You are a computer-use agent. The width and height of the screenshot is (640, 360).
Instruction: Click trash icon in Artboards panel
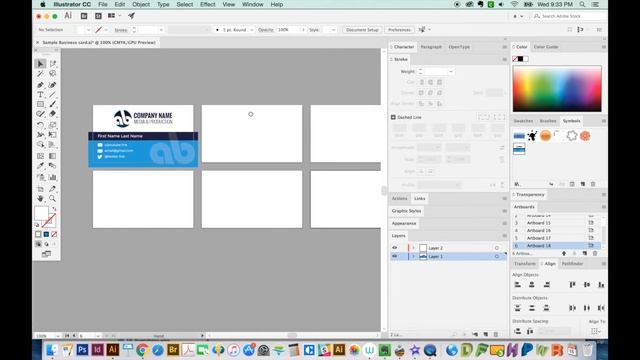(x=595, y=253)
